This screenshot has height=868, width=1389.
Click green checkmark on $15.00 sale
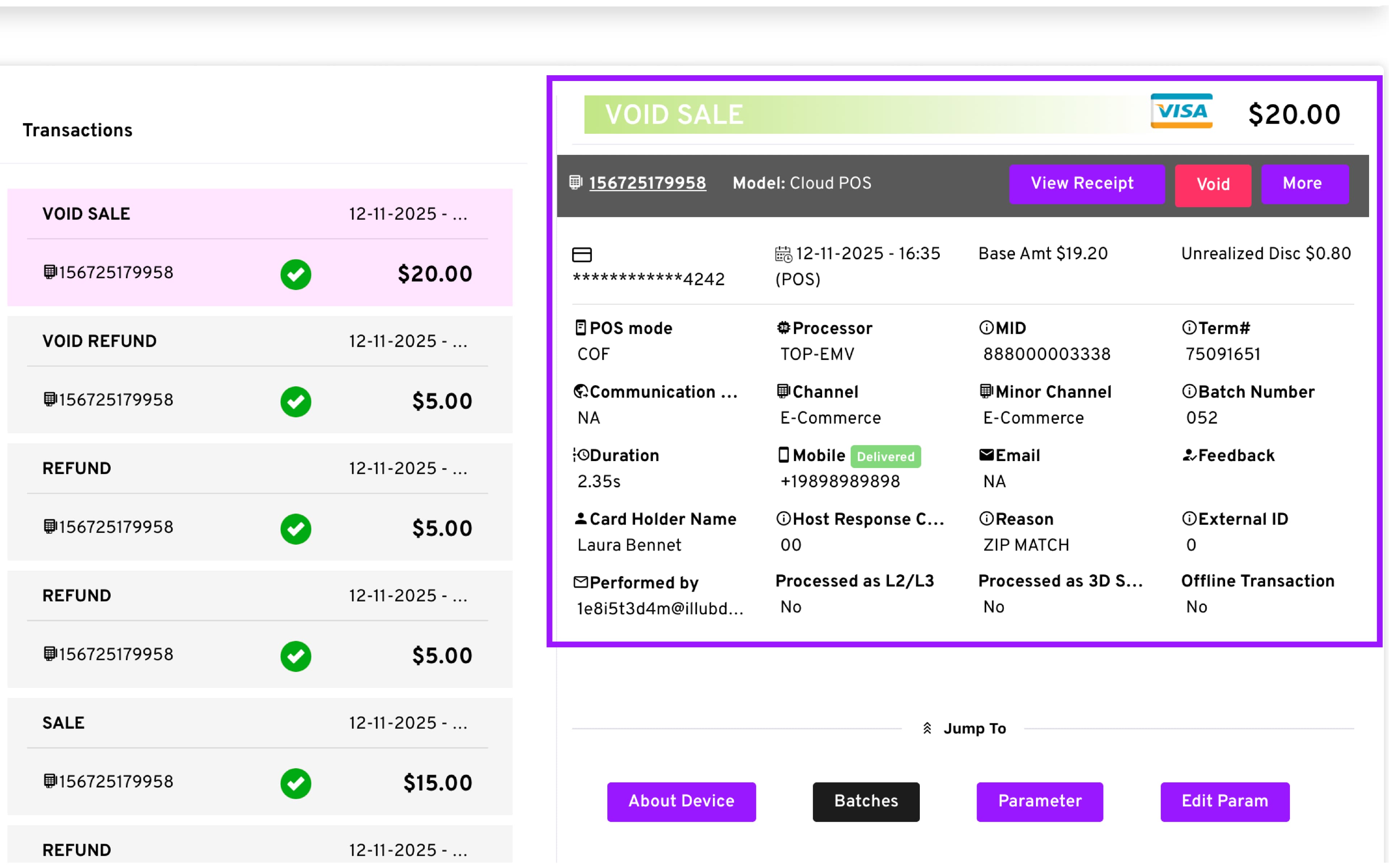pos(296,783)
